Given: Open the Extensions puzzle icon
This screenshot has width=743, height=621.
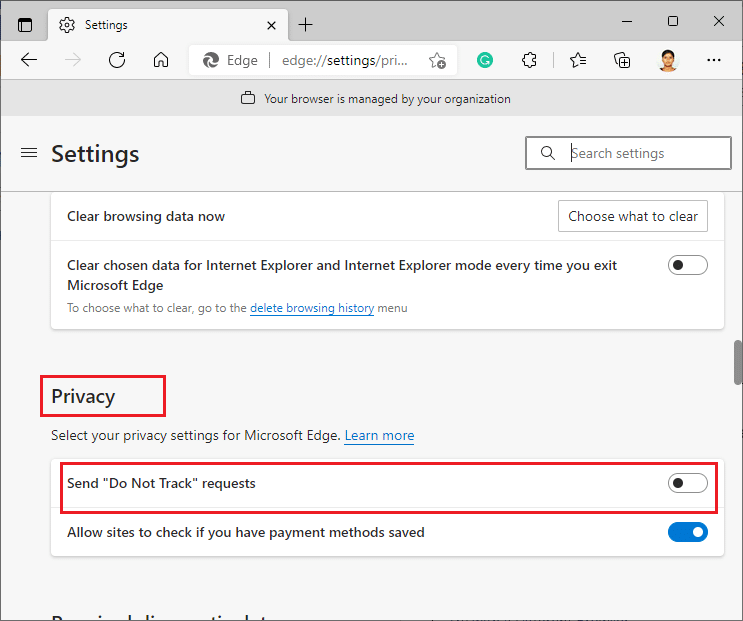Looking at the screenshot, I should [x=529, y=60].
